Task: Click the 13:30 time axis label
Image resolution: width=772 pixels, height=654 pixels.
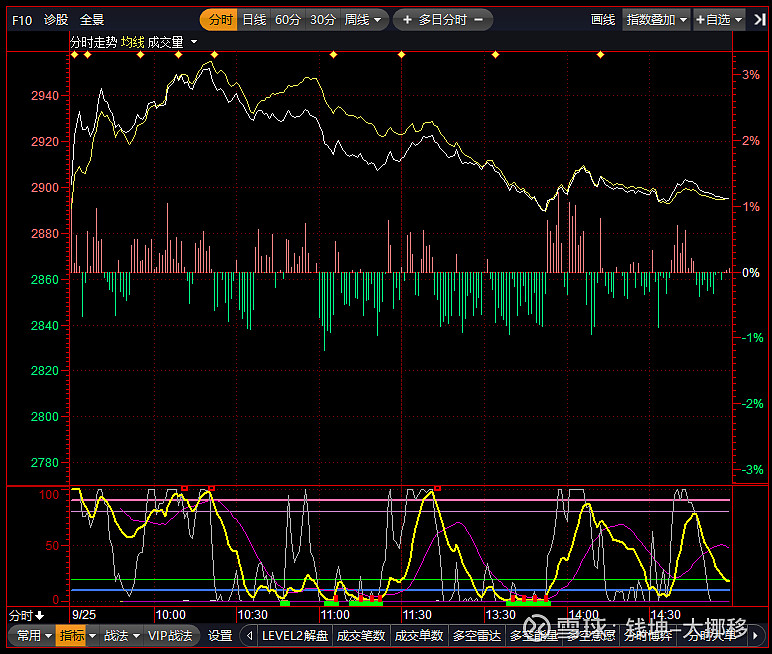Action: click(x=501, y=615)
